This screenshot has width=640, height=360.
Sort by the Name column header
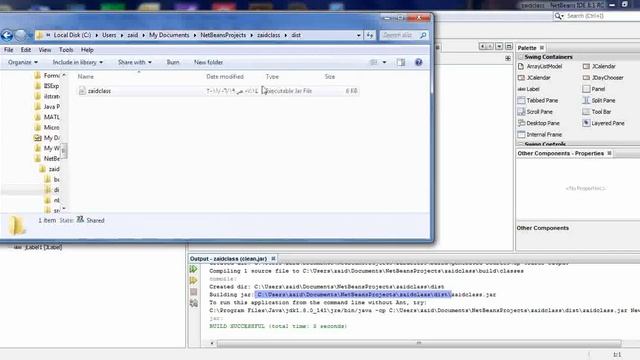(86, 77)
